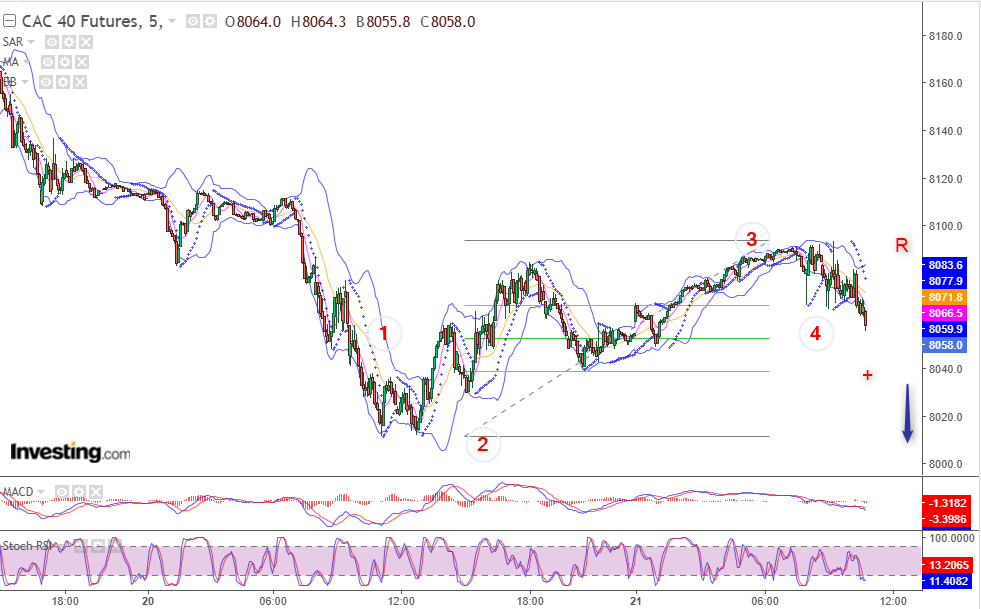Click the 8100.0 price scale label
Viewport: 981px width, 609px height.
coord(945,227)
